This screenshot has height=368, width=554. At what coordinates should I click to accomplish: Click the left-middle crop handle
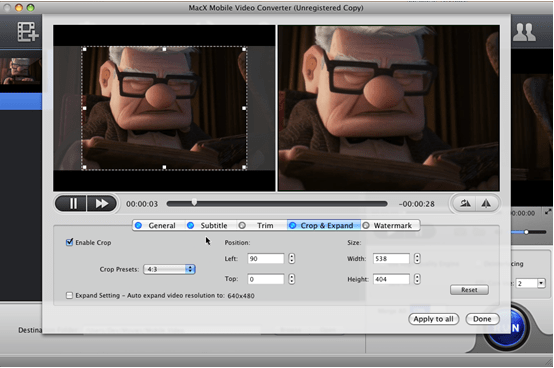pyautogui.click(x=84, y=108)
